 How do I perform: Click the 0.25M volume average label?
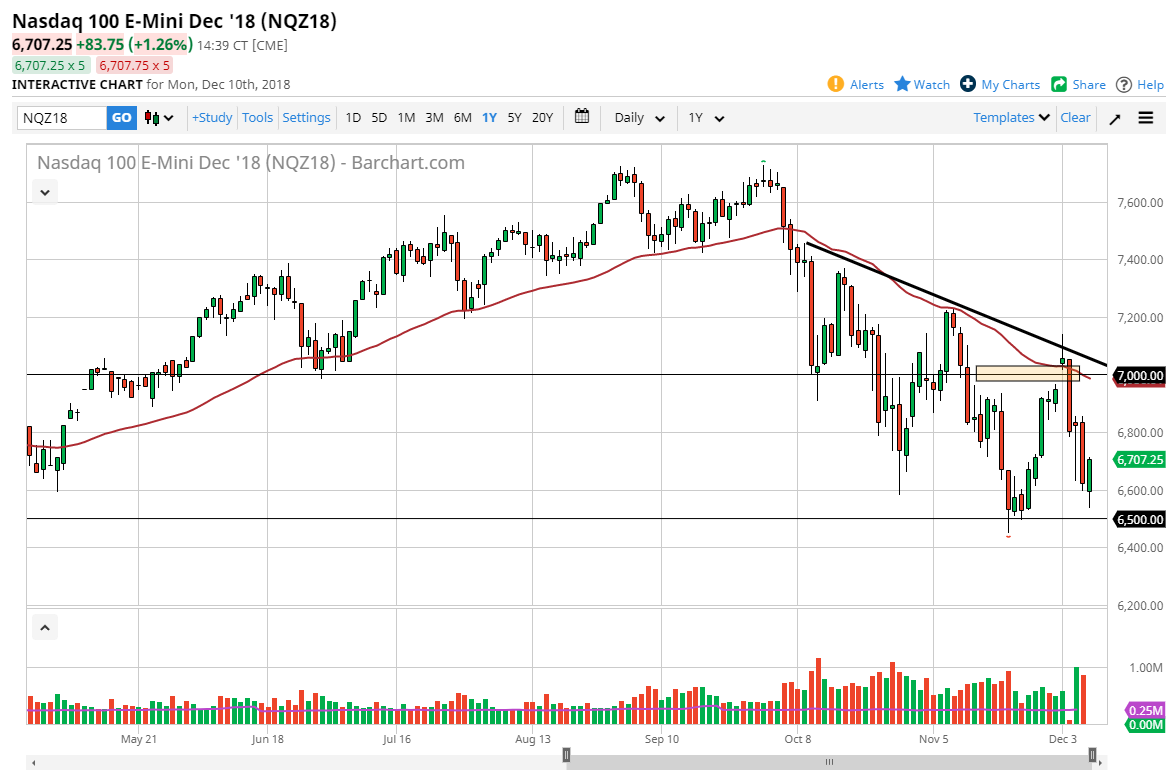tap(1145, 711)
